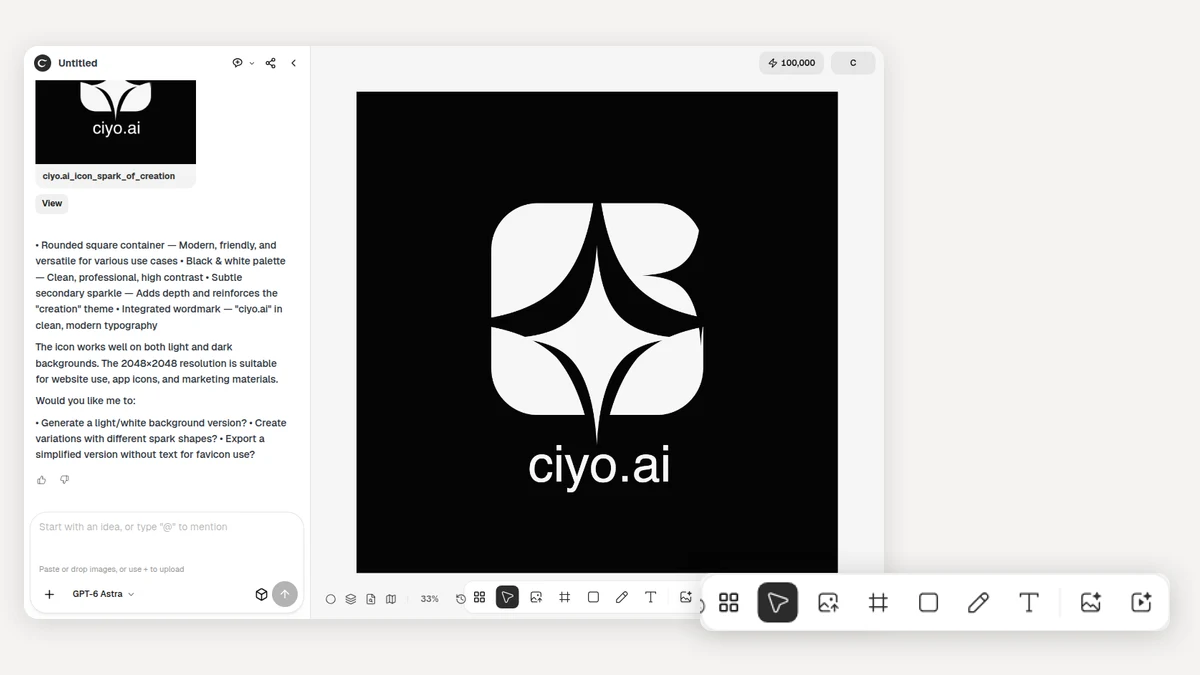Give the response a thumbs up

(42, 480)
